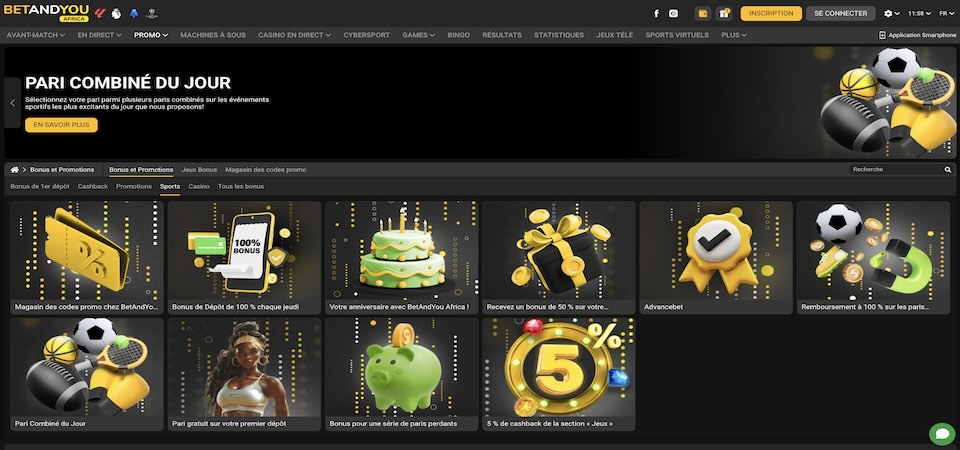Click the SE CONNECTER button
The height and width of the screenshot is (450, 960).
point(841,13)
